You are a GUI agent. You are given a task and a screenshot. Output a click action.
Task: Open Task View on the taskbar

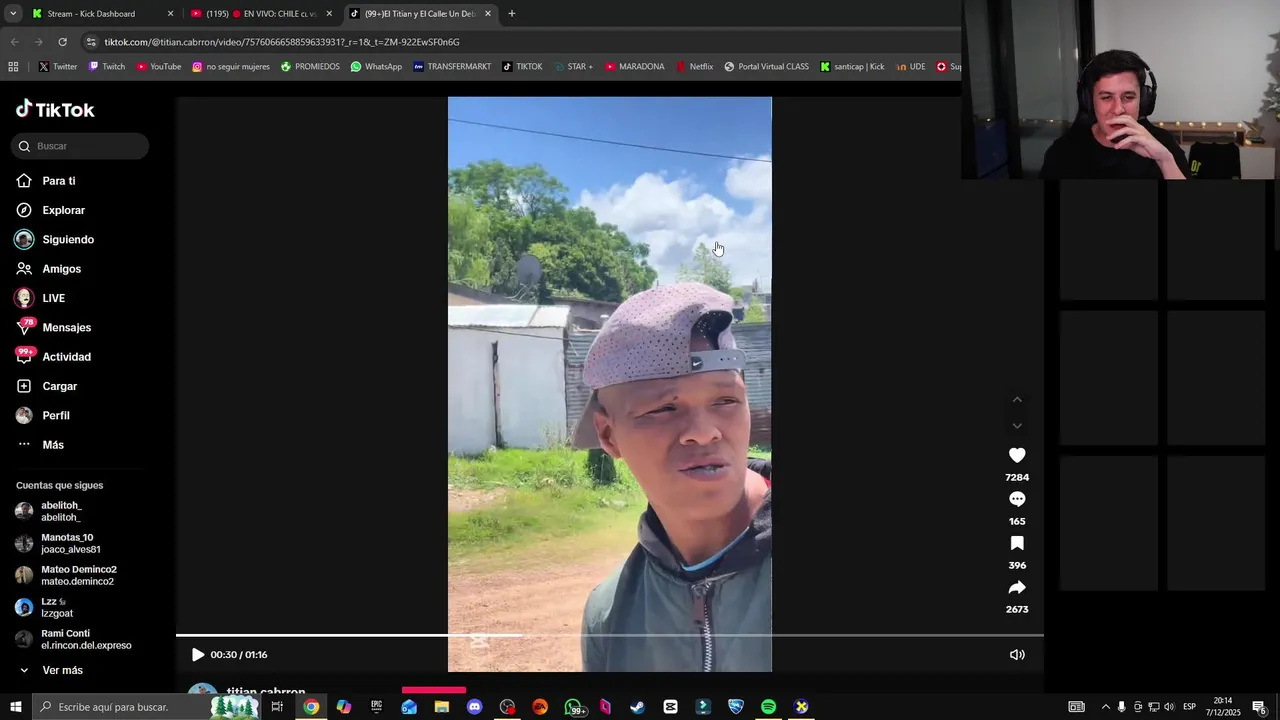(x=277, y=707)
